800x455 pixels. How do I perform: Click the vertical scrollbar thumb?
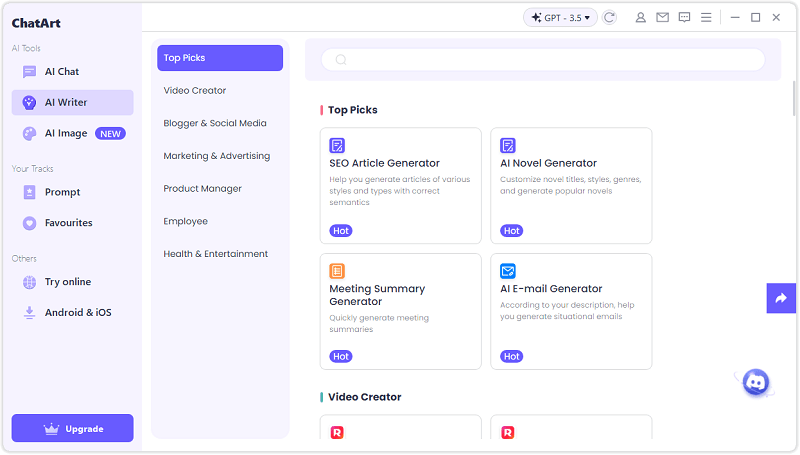point(794,98)
